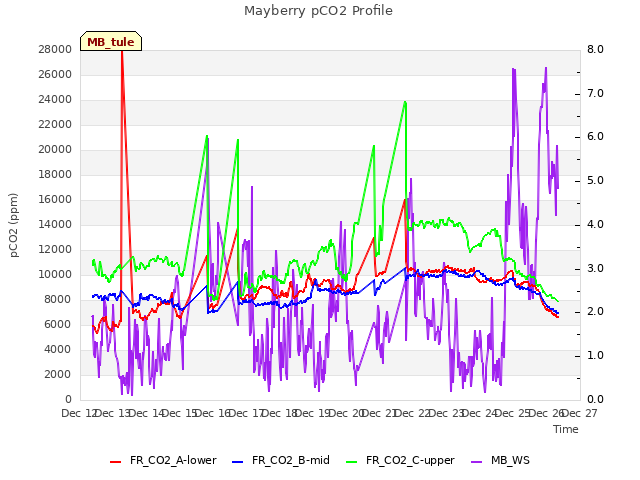The width and height of the screenshot is (640, 480).
Task: Click the 8.0 right axis tick label
Action: pos(595,49)
